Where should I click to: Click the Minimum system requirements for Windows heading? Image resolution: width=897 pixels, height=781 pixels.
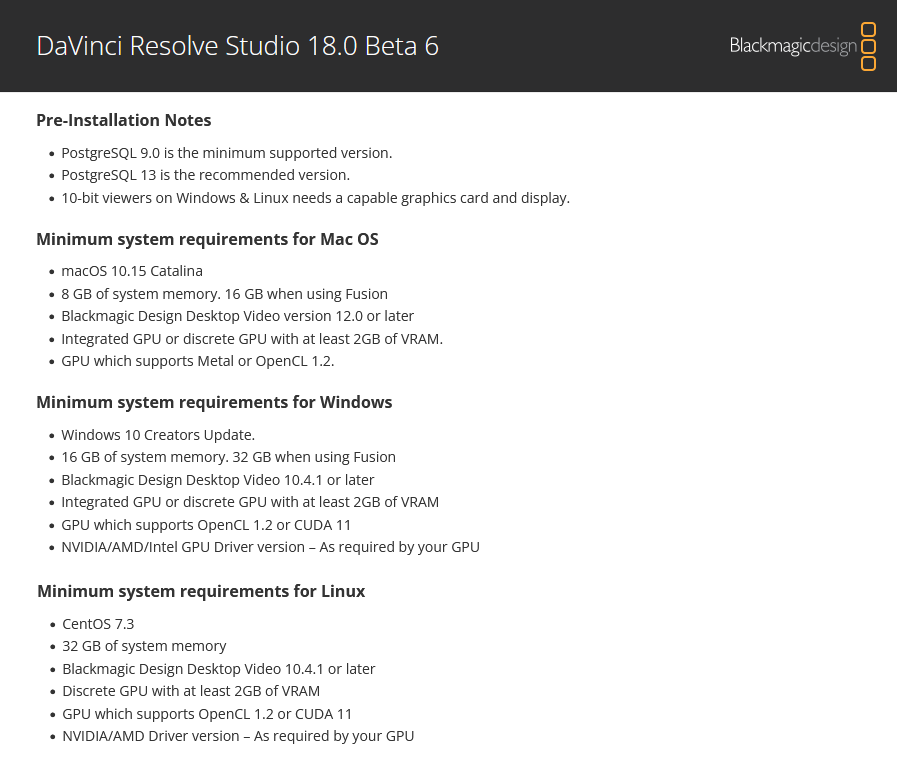[214, 402]
